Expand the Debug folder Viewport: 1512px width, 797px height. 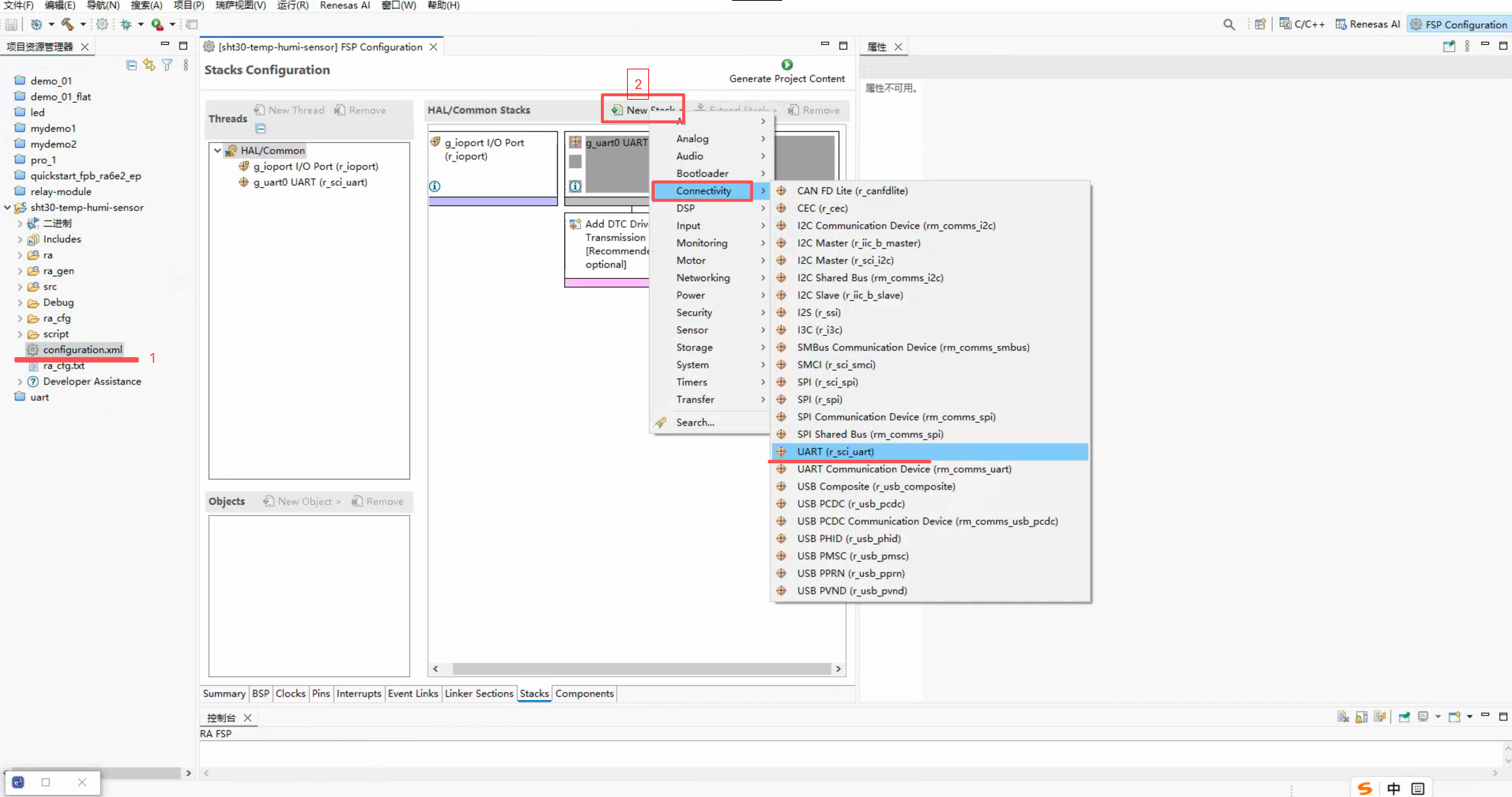click(x=20, y=303)
